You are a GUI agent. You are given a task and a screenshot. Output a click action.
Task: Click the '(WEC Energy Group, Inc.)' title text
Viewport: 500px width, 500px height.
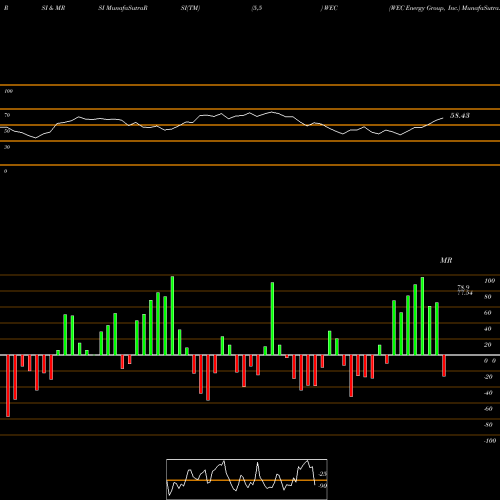point(424,8)
